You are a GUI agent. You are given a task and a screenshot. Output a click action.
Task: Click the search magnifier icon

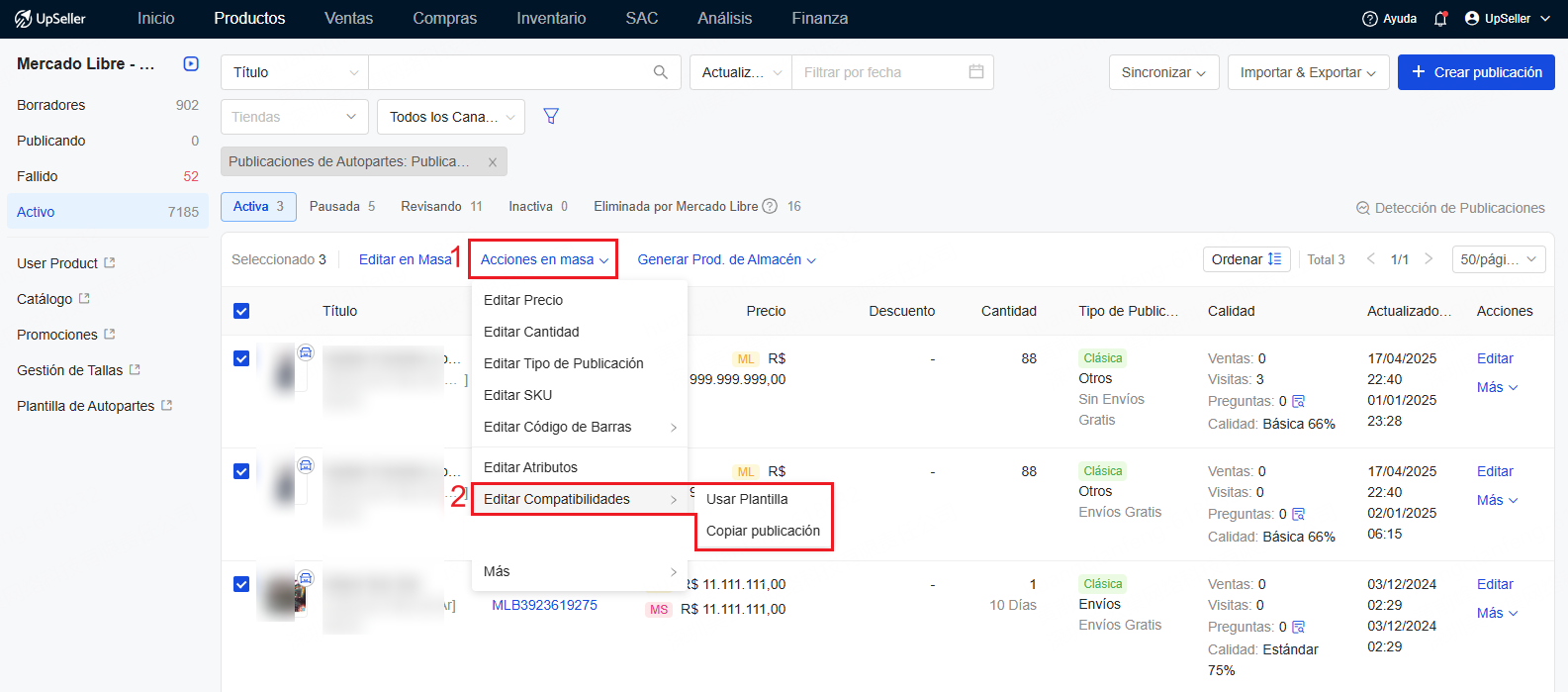coord(661,72)
